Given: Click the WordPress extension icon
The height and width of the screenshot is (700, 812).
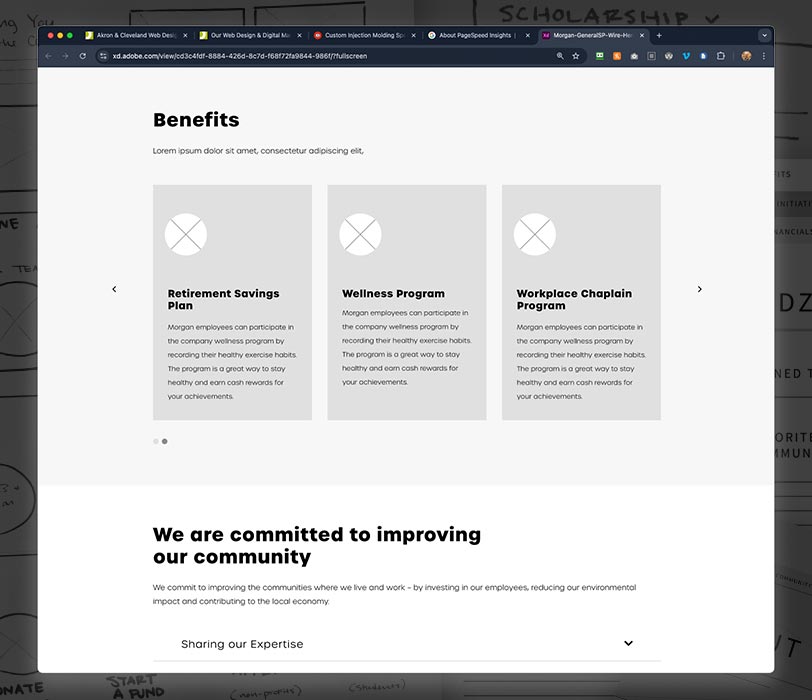Looking at the screenshot, I should point(669,56).
